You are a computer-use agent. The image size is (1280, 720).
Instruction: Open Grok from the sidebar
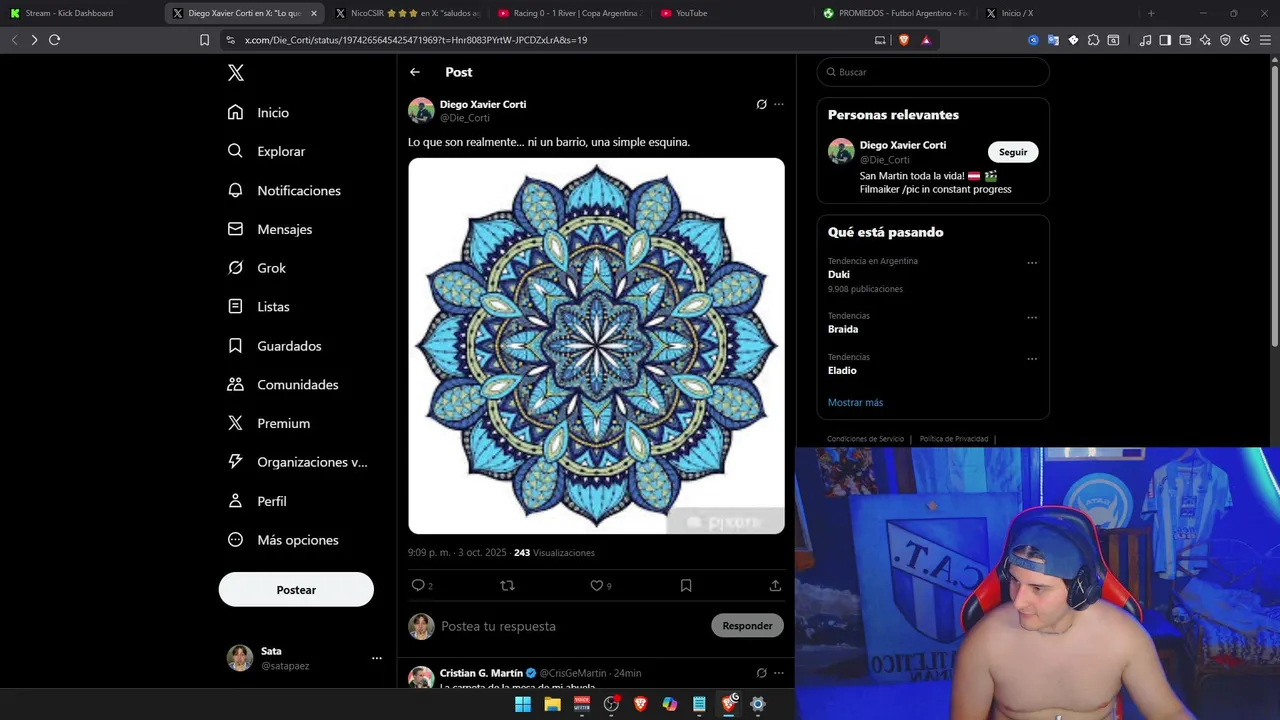256,268
